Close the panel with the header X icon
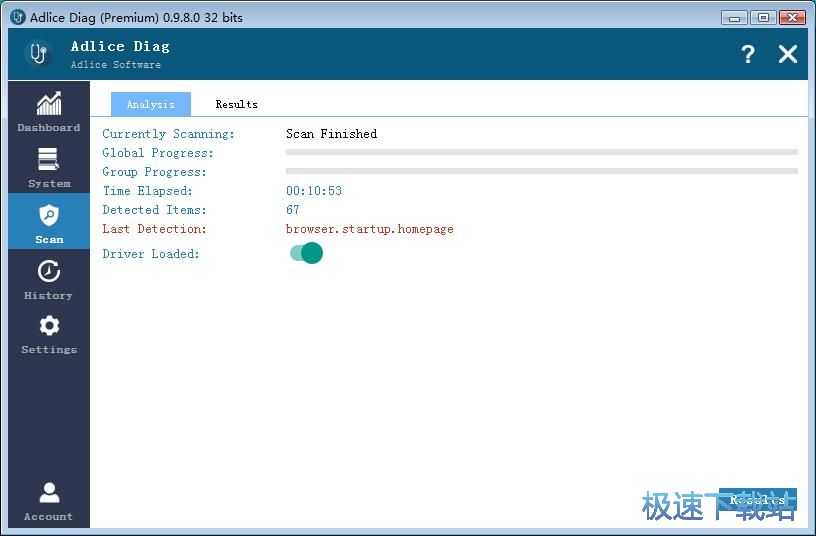816x536 pixels. pyautogui.click(x=787, y=54)
